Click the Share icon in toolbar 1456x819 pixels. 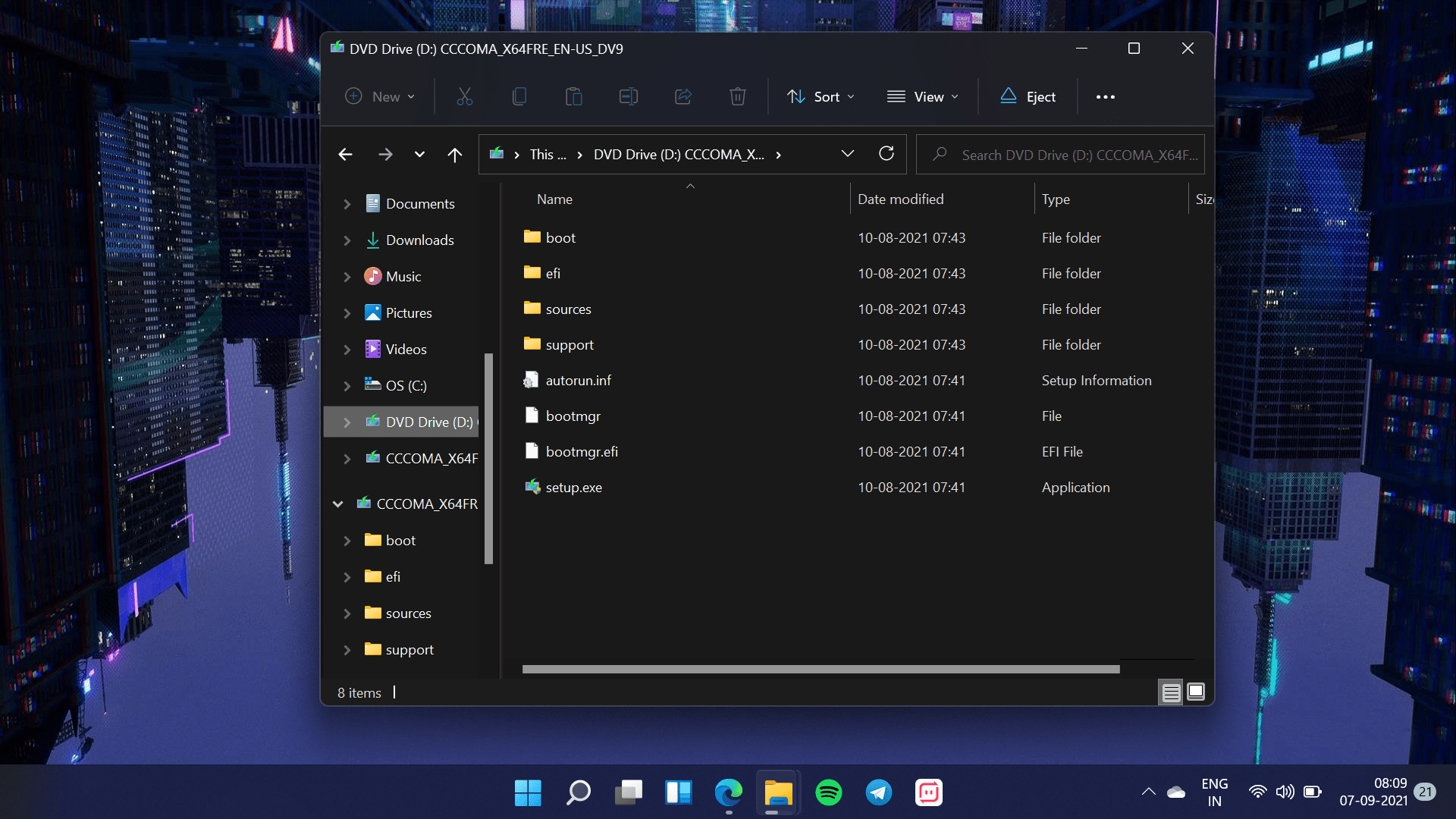click(683, 97)
